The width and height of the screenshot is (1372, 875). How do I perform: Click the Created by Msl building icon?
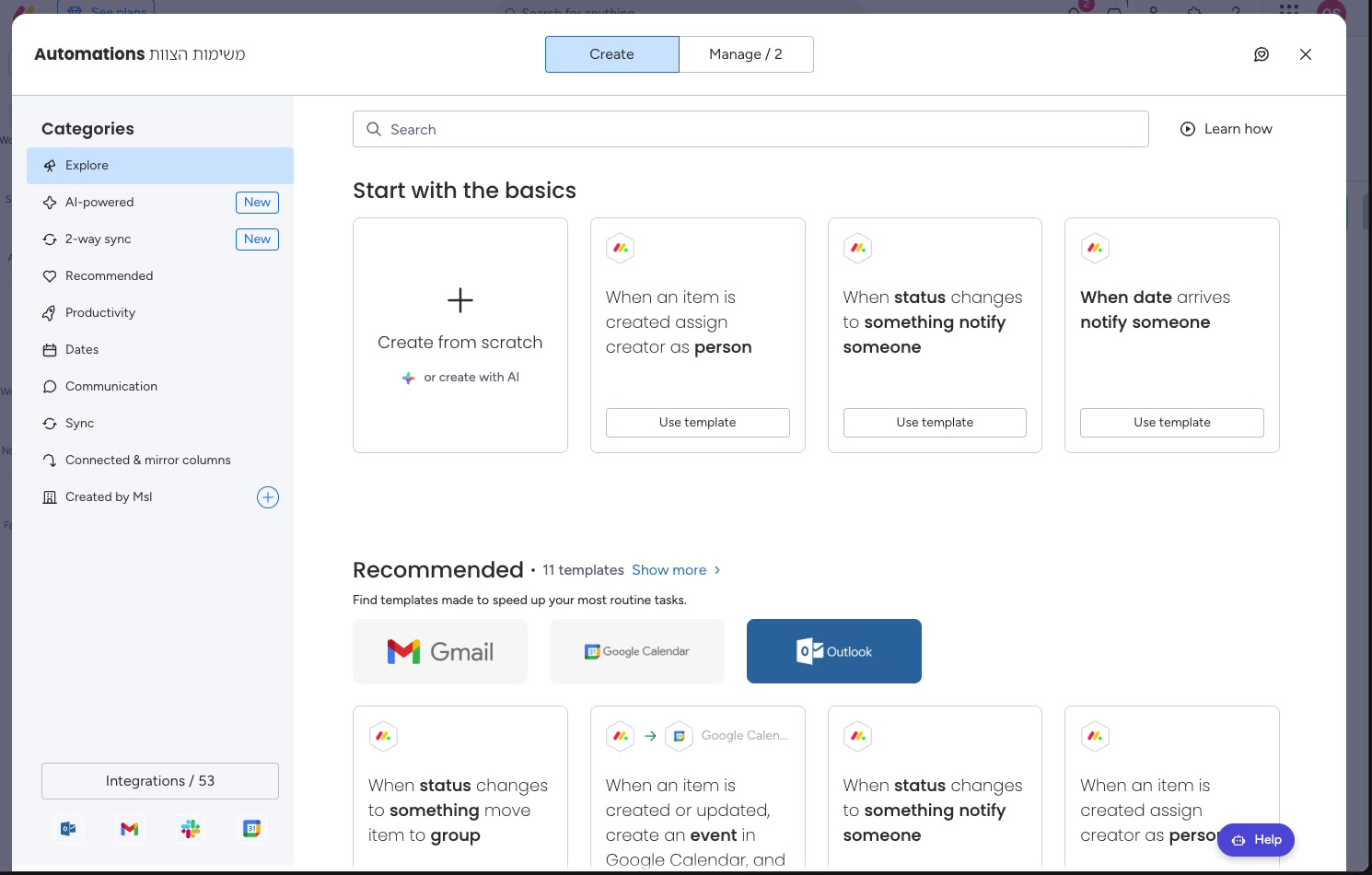point(50,497)
